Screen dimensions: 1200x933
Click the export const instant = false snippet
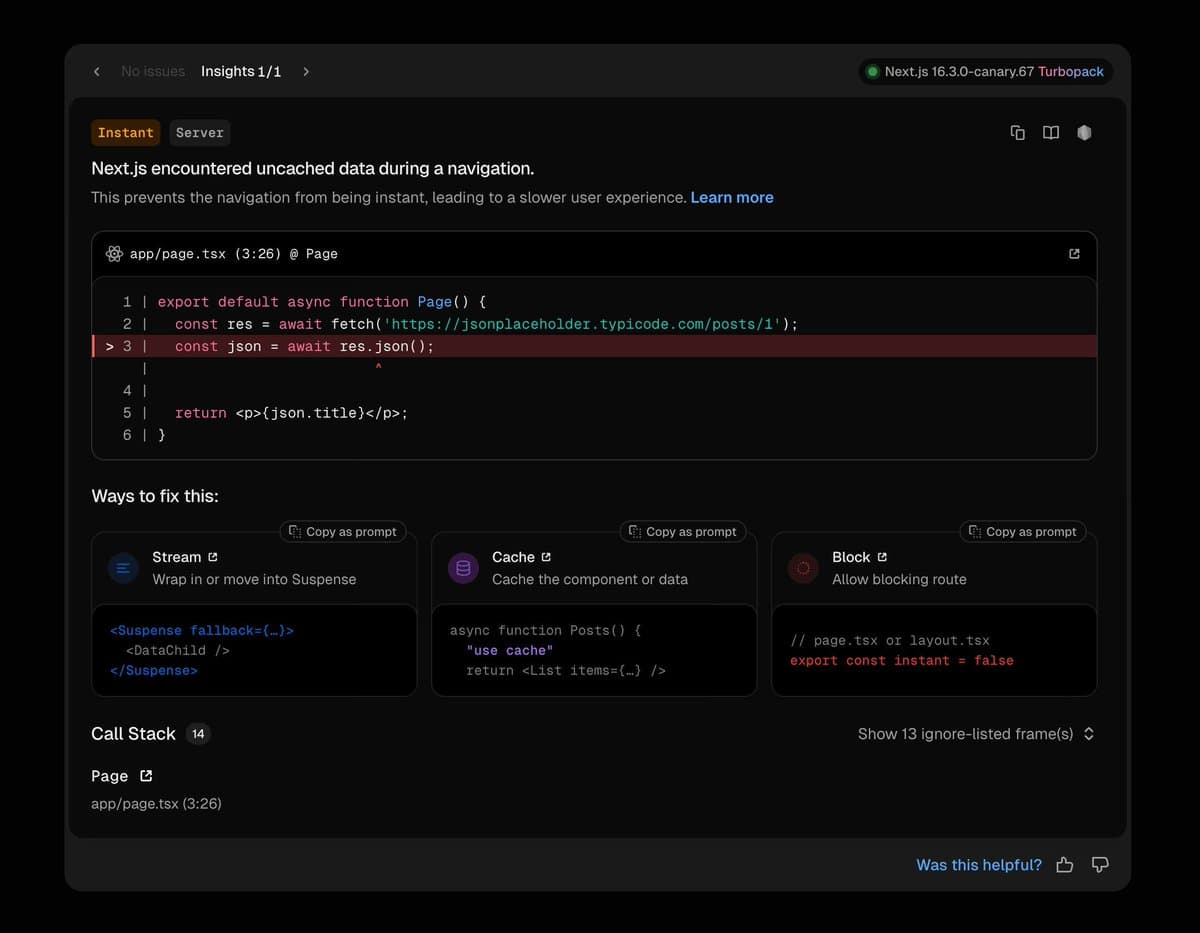(902, 660)
